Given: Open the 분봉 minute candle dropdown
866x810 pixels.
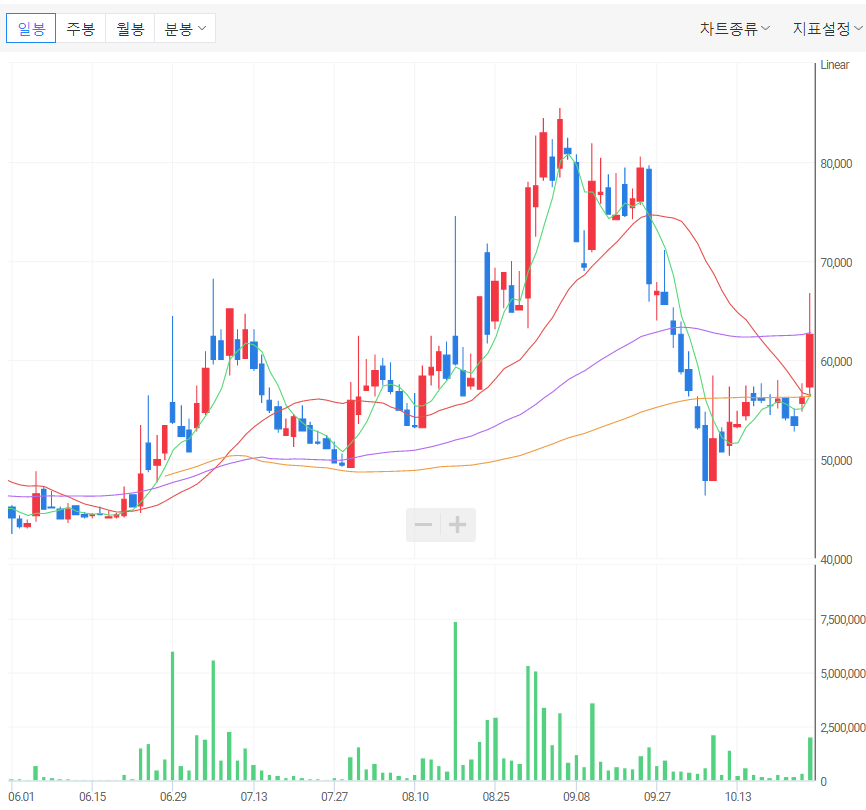Looking at the screenshot, I should point(185,28).
